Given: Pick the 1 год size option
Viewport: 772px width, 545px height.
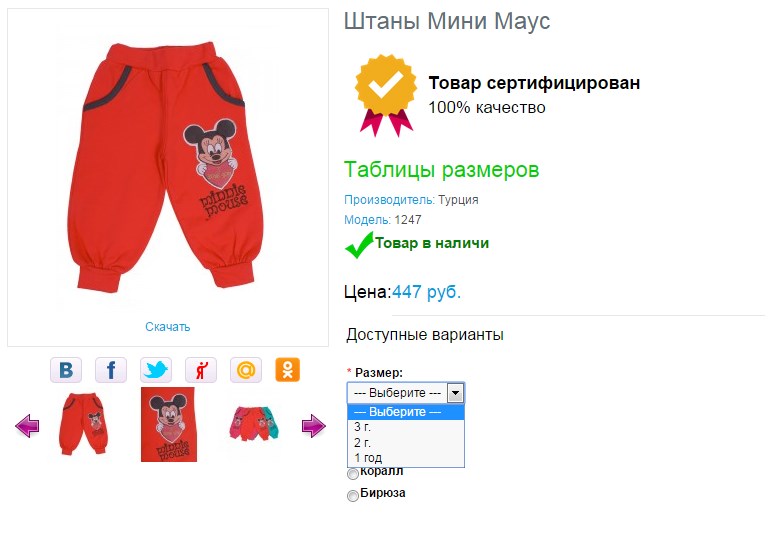Looking at the screenshot, I should 406,458.
